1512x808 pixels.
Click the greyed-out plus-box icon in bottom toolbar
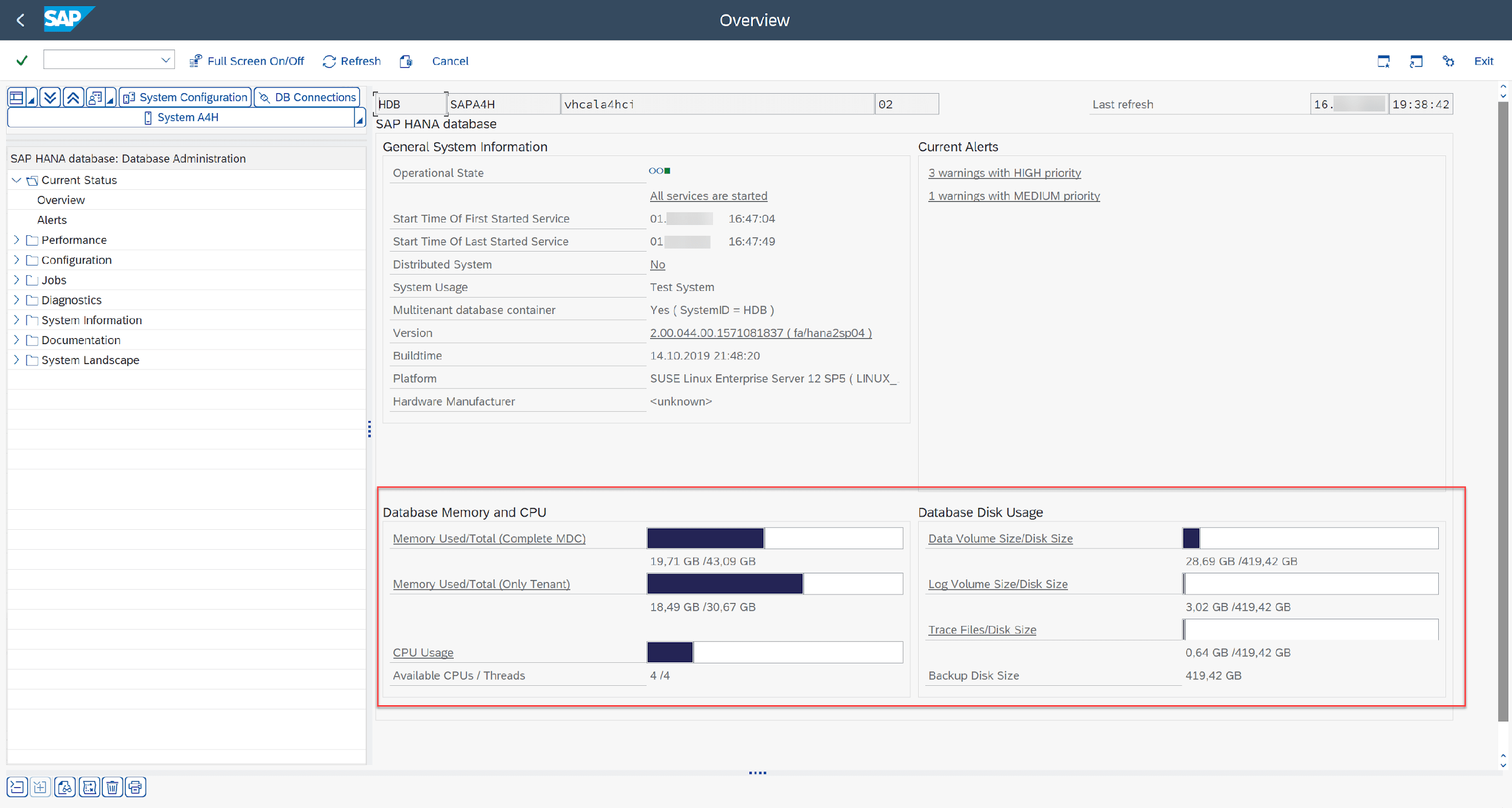41,787
